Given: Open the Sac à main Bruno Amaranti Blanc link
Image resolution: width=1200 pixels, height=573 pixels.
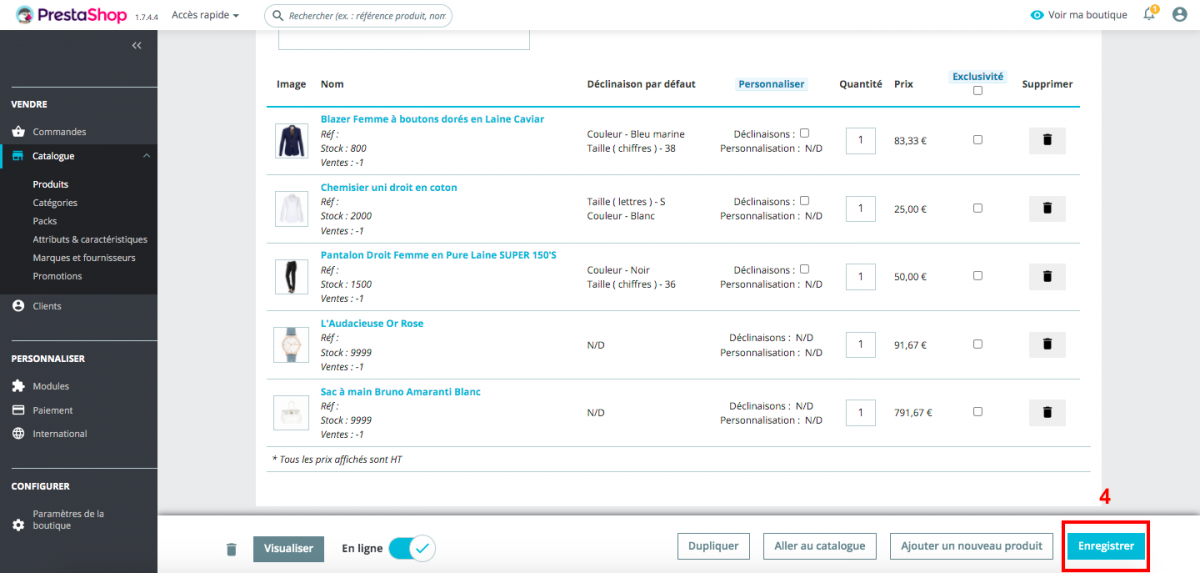Looking at the screenshot, I should tap(400, 391).
